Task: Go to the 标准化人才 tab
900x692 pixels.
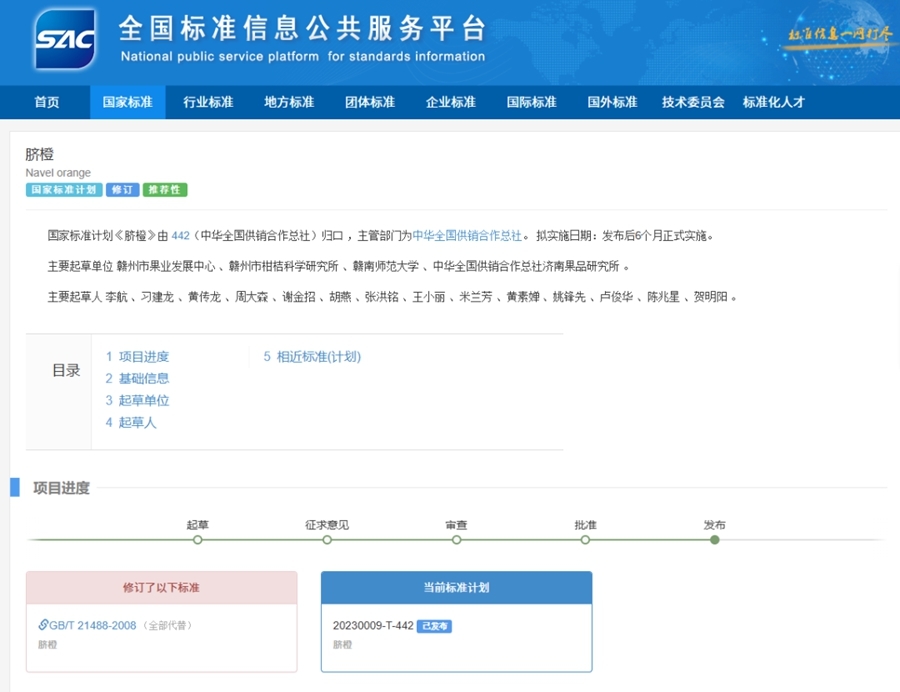Action: 774,102
